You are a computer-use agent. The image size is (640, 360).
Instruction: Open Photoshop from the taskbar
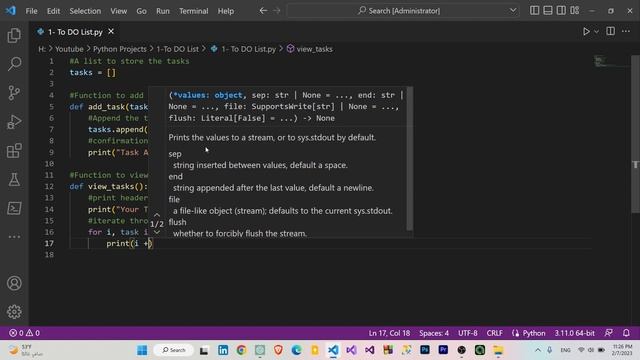pos(425,350)
